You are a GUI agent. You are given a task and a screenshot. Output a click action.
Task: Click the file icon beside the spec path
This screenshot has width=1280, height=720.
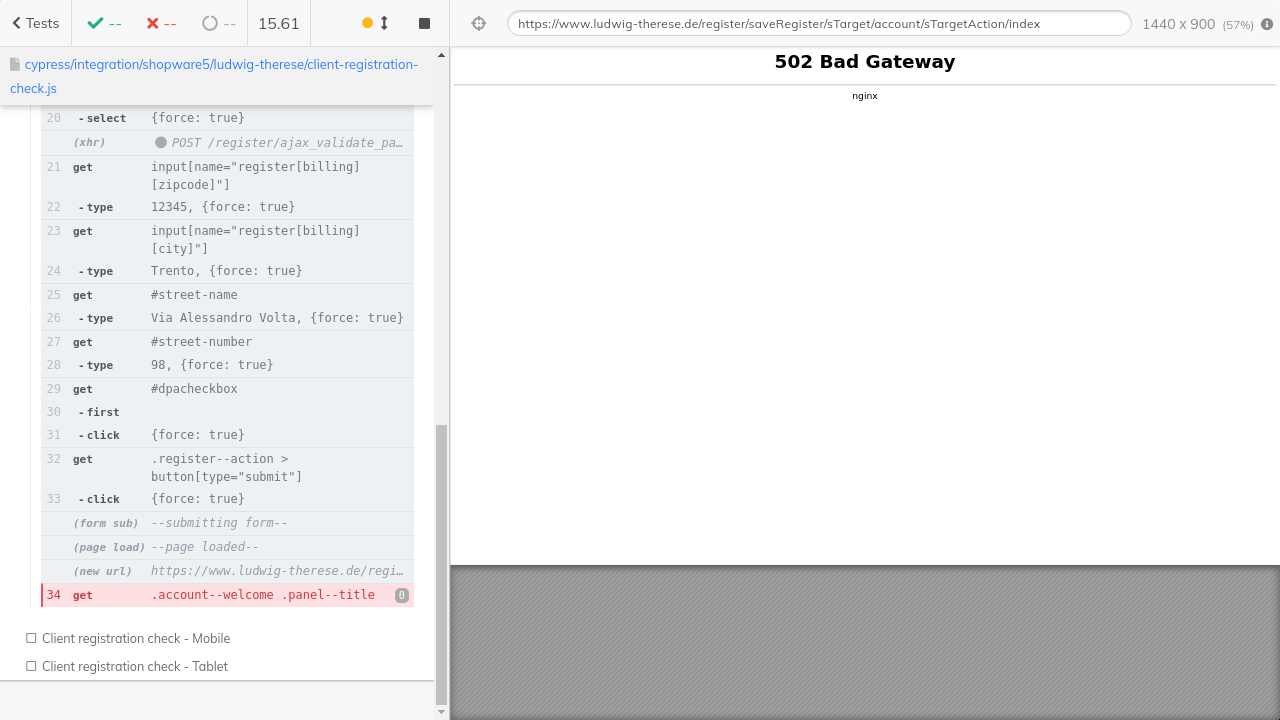[15, 65]
